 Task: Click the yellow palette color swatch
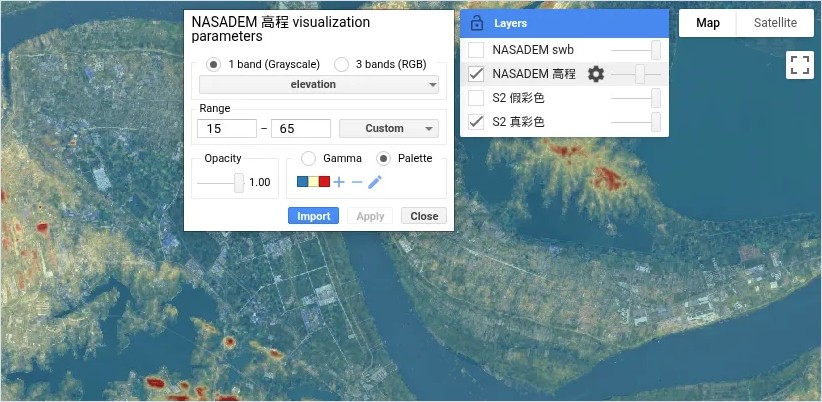313,182
